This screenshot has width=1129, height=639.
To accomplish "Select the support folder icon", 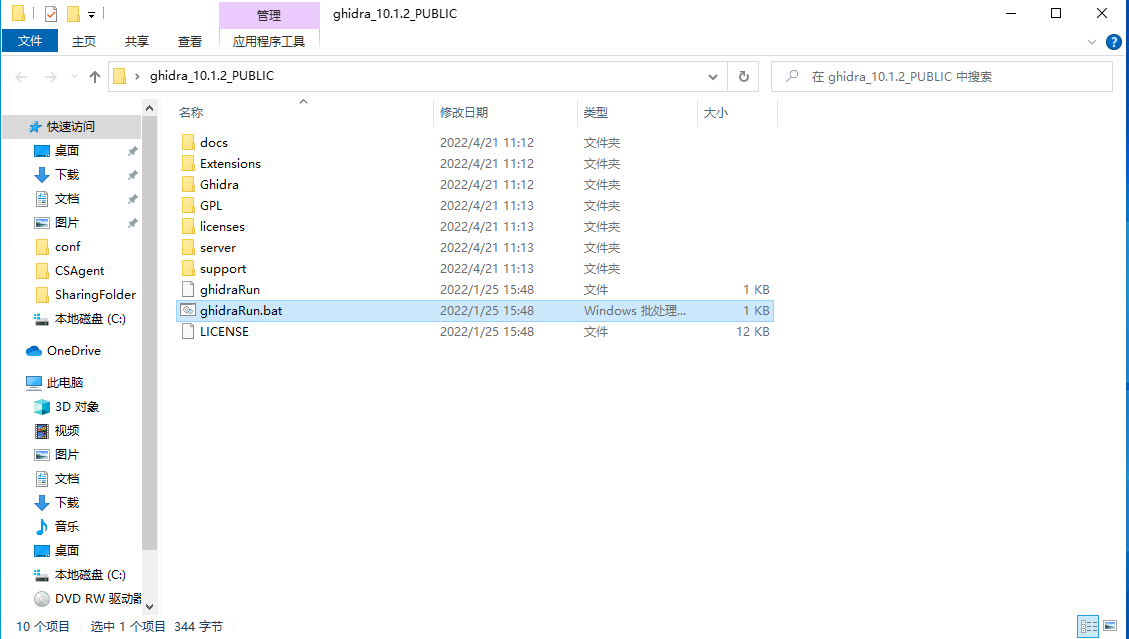I will pyautogui.click(x=188, y=269).
